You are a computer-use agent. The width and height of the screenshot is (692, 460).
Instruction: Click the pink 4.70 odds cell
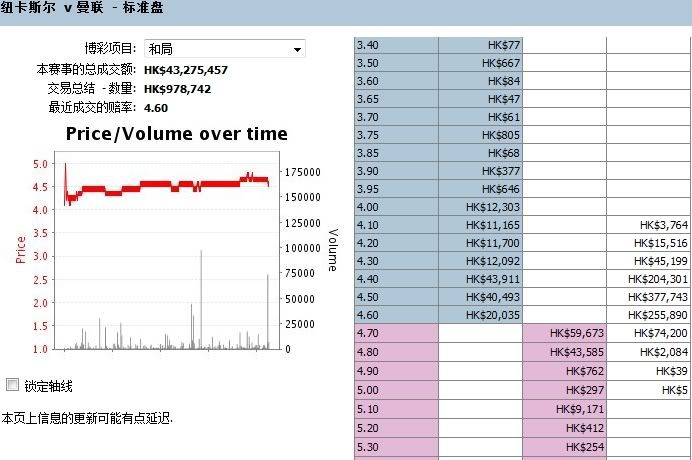[396, 333]
